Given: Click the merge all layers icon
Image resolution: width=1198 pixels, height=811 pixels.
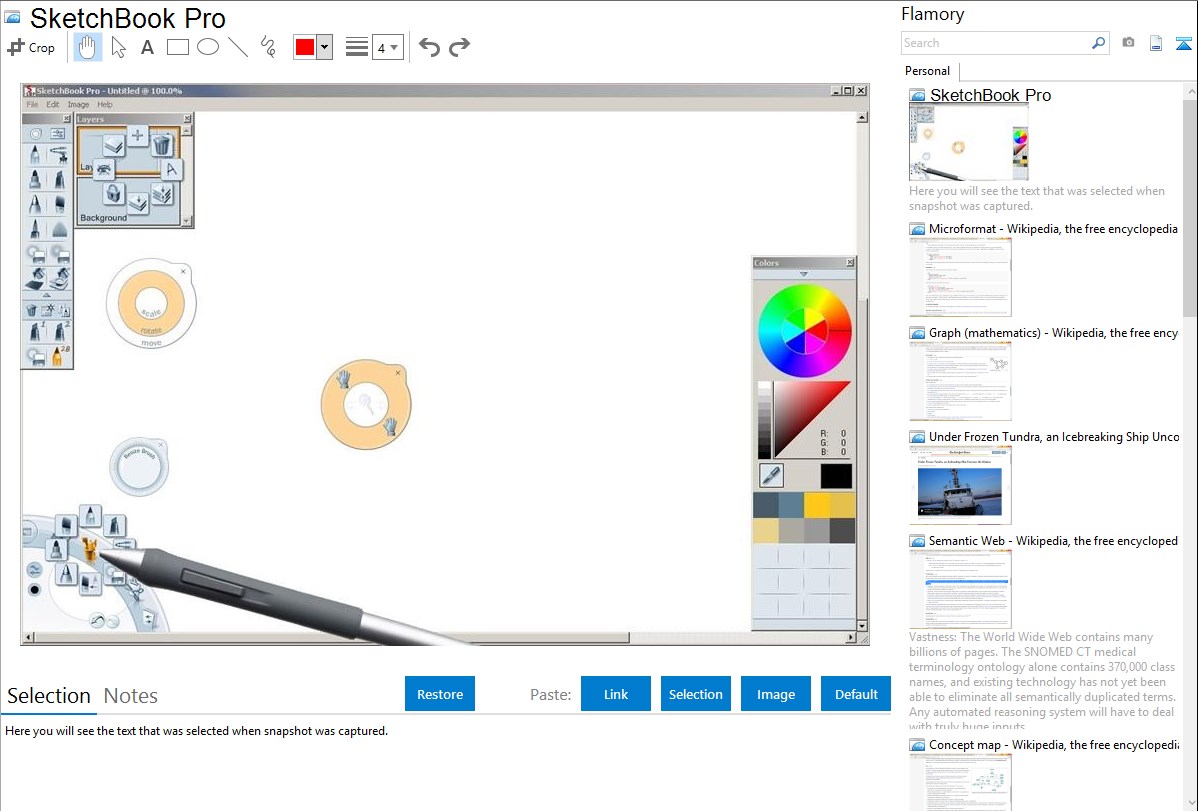Looking at the screenshot, I should [x=162, y=194].
